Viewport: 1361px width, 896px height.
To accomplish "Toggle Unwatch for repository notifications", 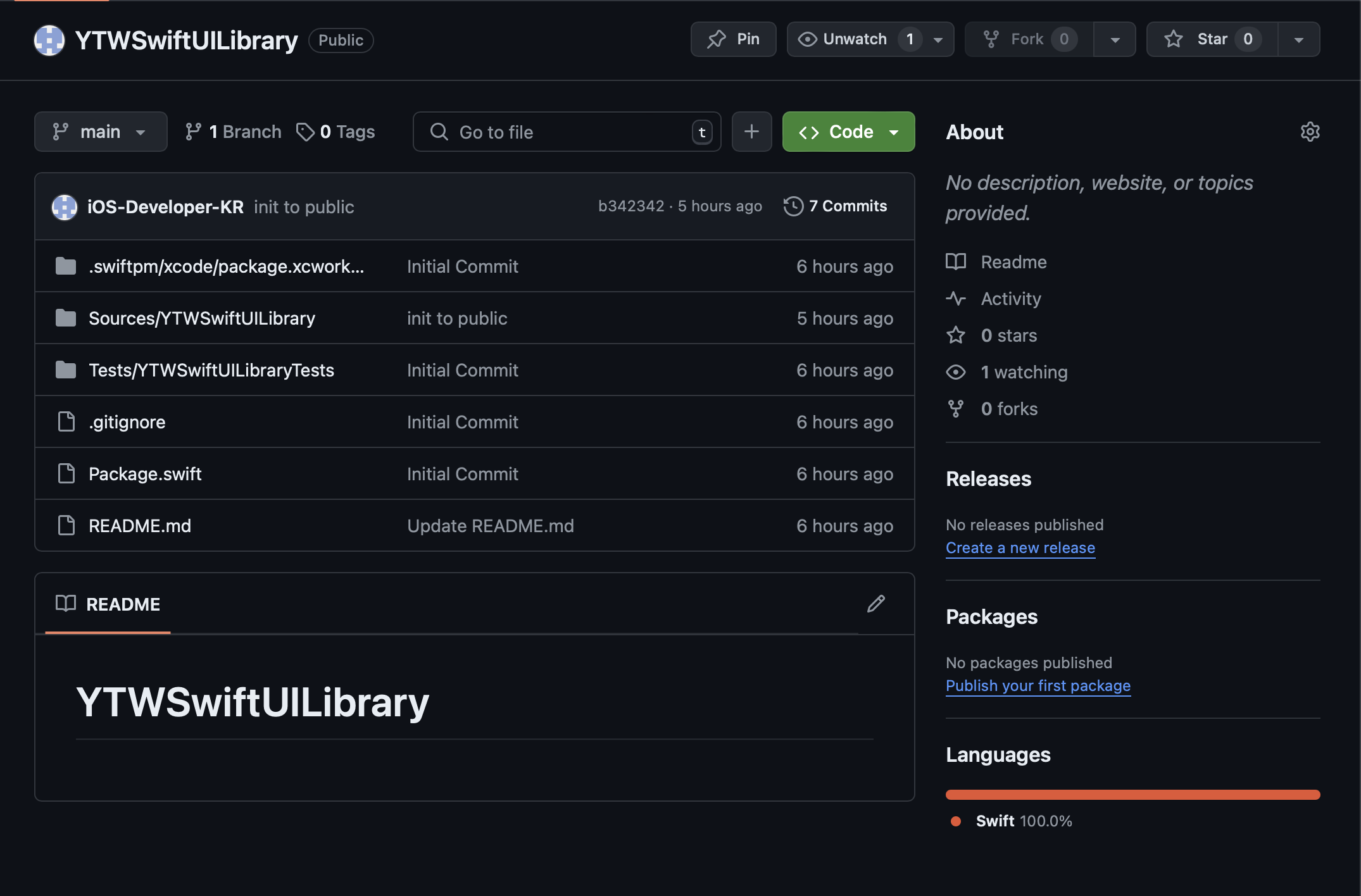I will click(x=855, y=39).
